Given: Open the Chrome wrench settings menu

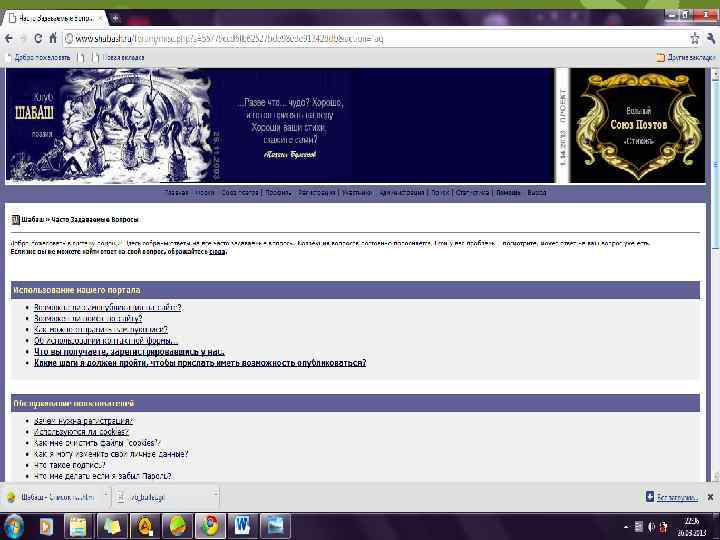Looking at the screenshot, I should [x=711, y=39].
